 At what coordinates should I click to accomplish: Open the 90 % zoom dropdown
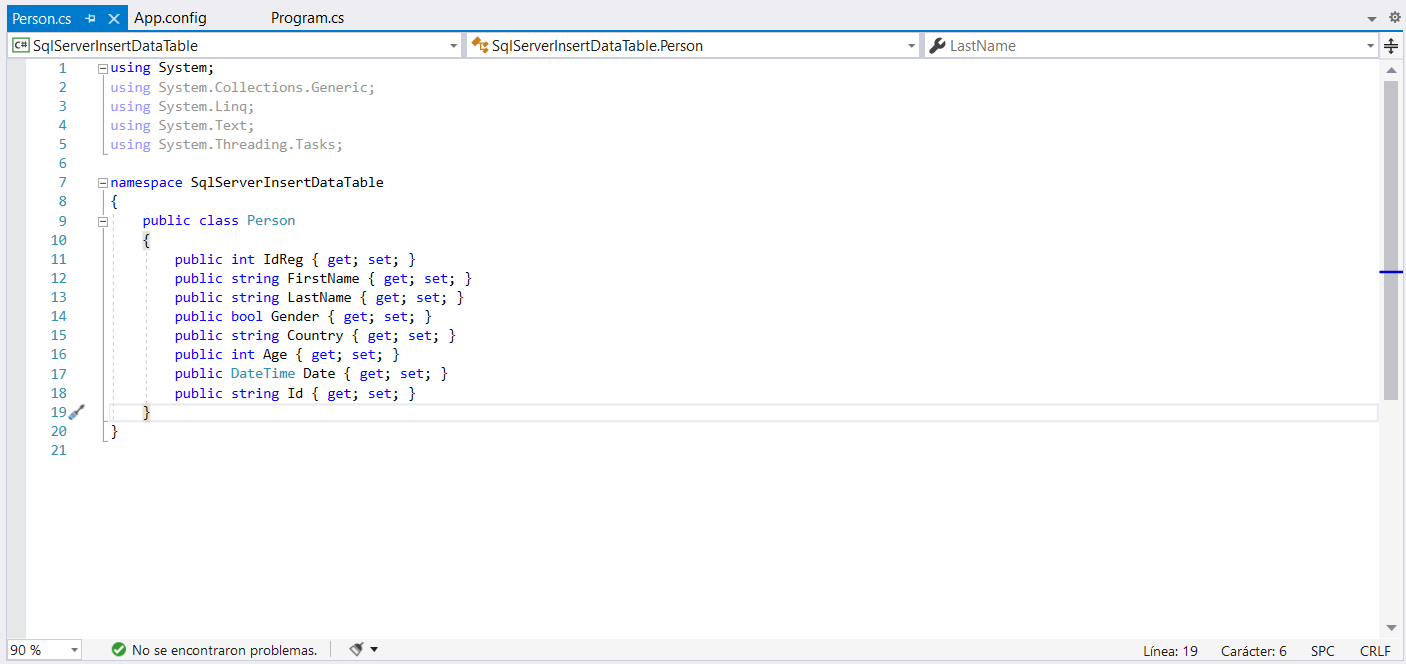(x=74, y=650)
